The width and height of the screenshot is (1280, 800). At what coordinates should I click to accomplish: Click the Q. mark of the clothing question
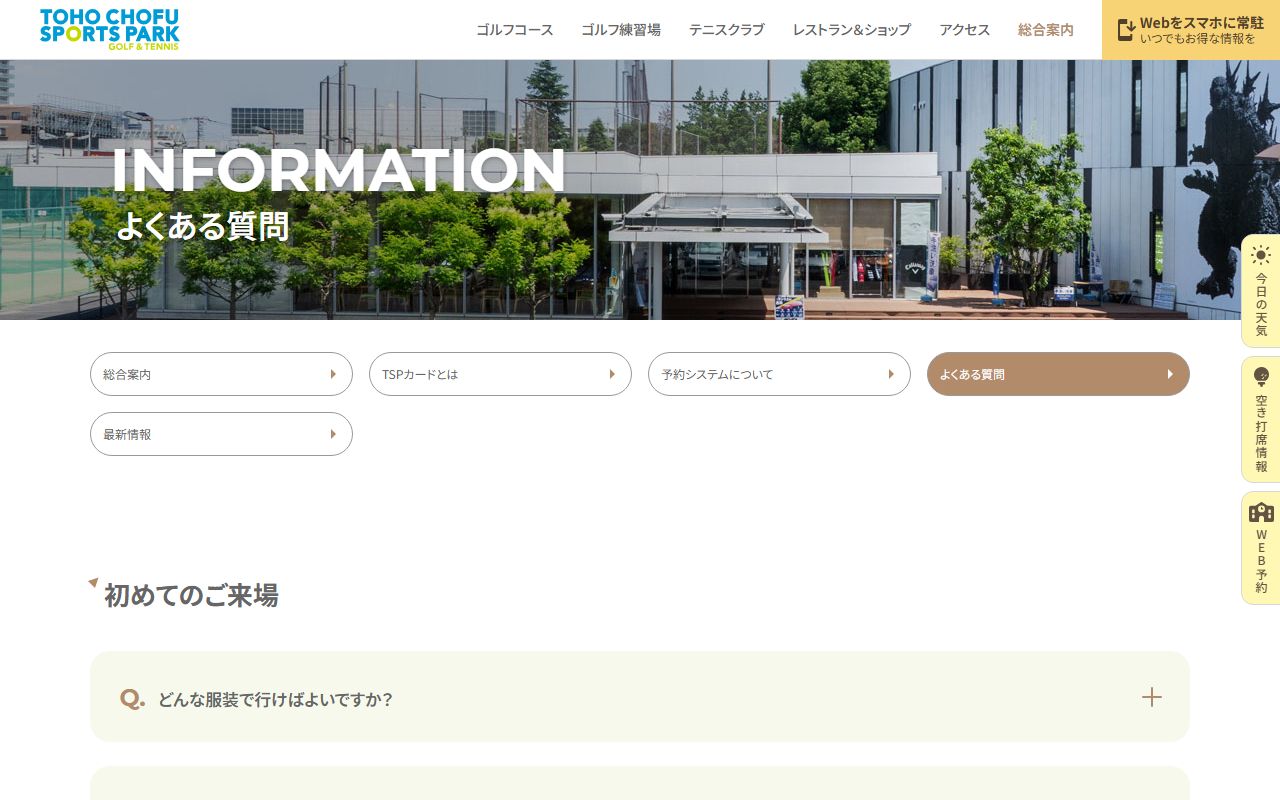point(132,698)
